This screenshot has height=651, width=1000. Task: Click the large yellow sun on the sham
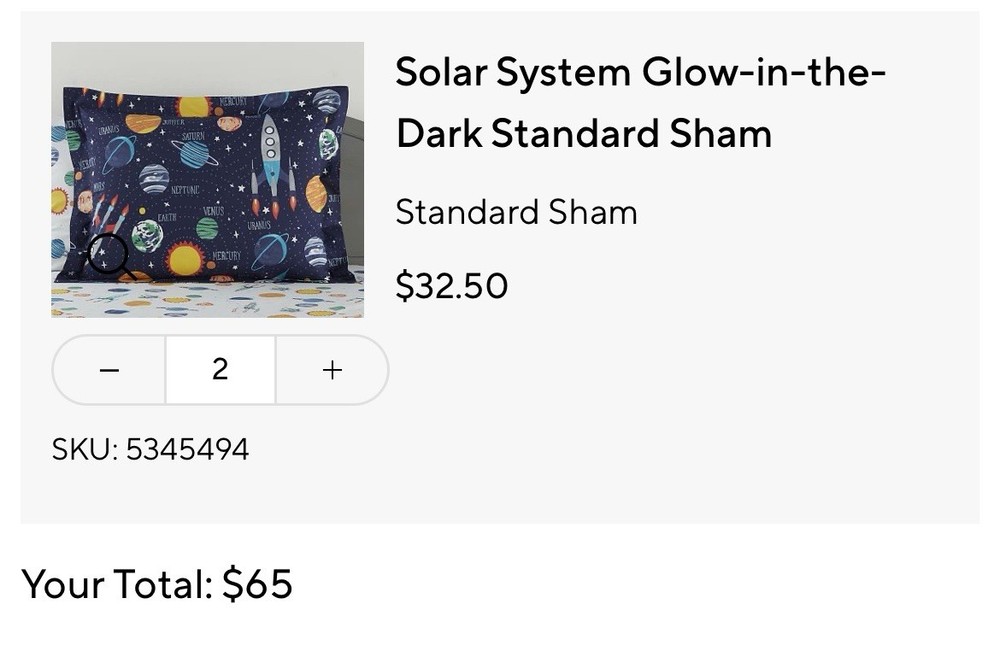tap(185, 259)
